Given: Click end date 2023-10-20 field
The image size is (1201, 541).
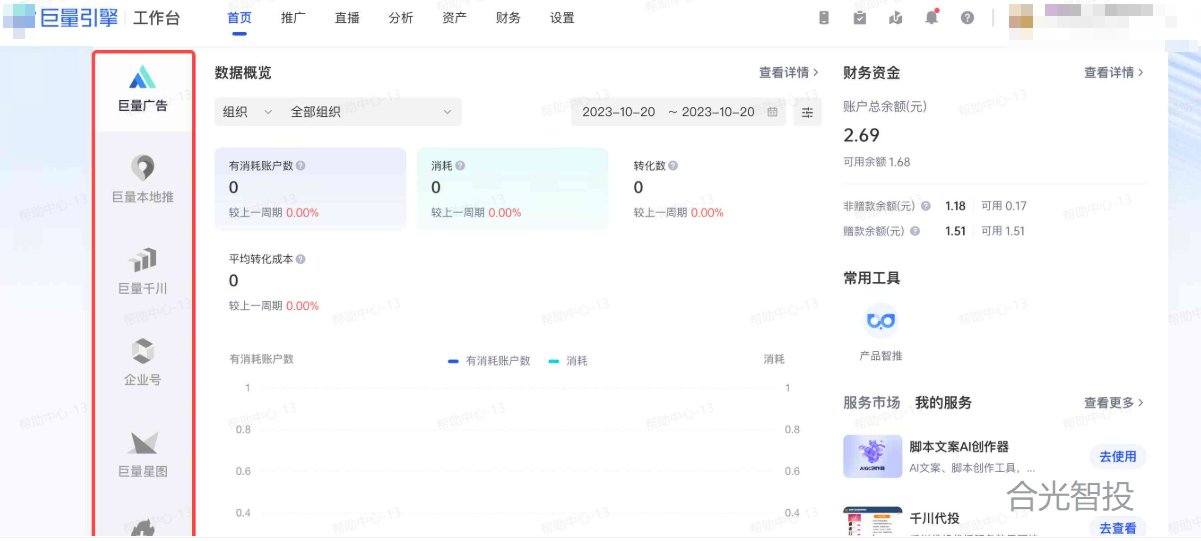Looking at the screenshot, I should pyautogui.click(x=718, y=112).
